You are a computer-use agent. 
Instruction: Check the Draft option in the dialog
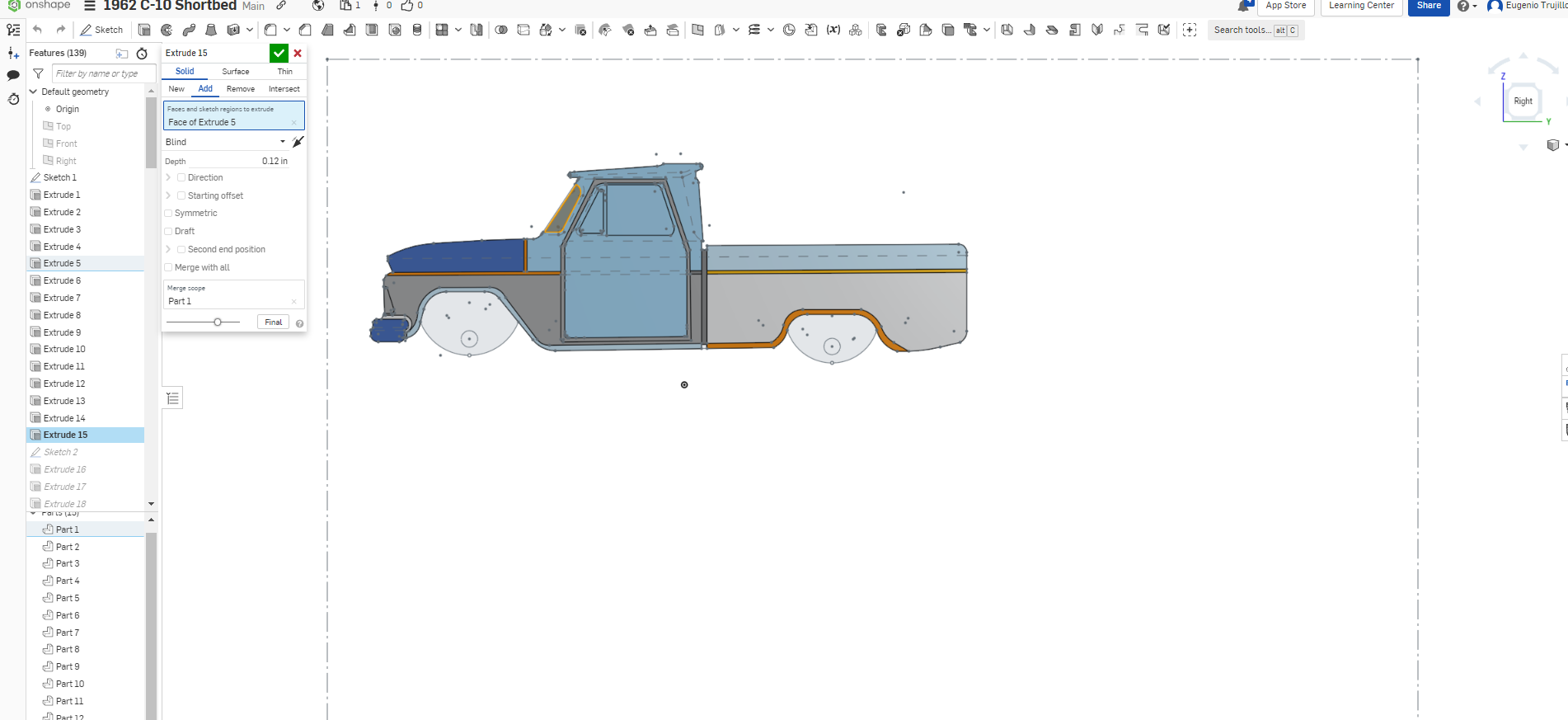tap(168, 231)
